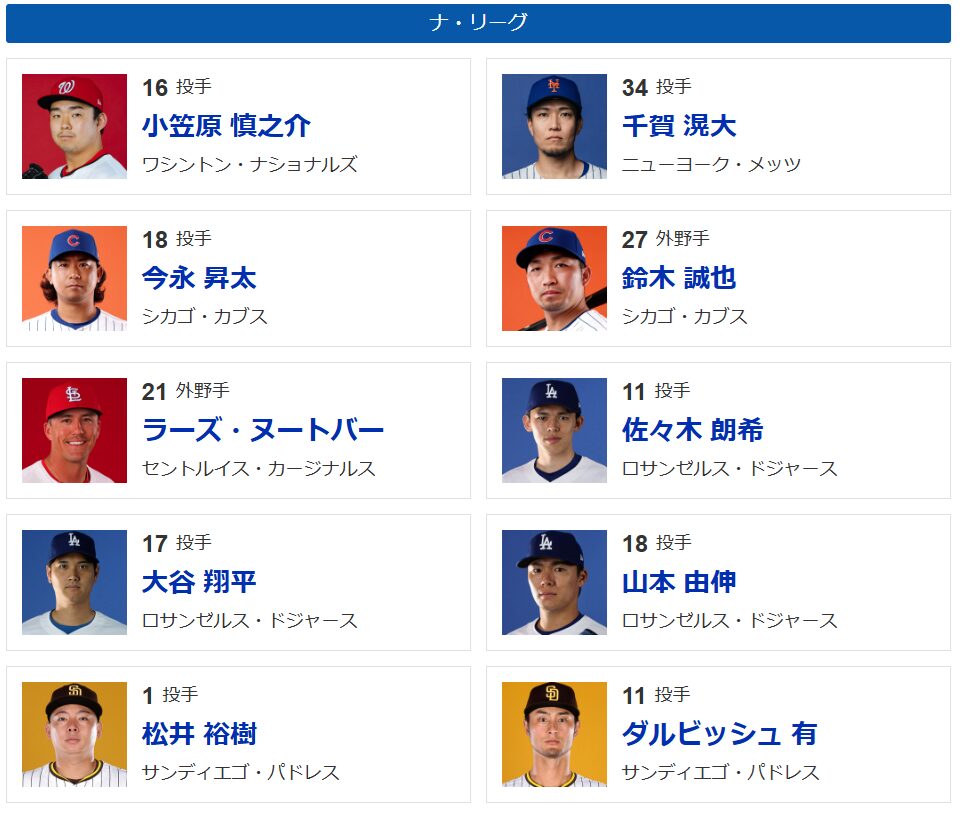Screen dimensions: 962x815
Task: Select the photo in the 千賀 滉大 card
Action: click(x=554, y=126)
